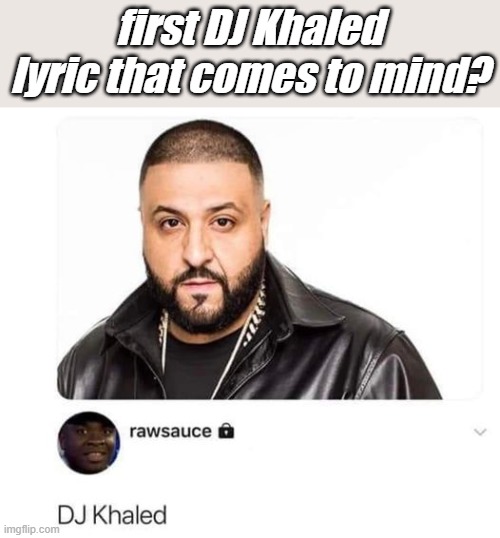This screenshot has height=538, width=500.
Task: Open the large photo above the caption
Action: coord(269,258)
